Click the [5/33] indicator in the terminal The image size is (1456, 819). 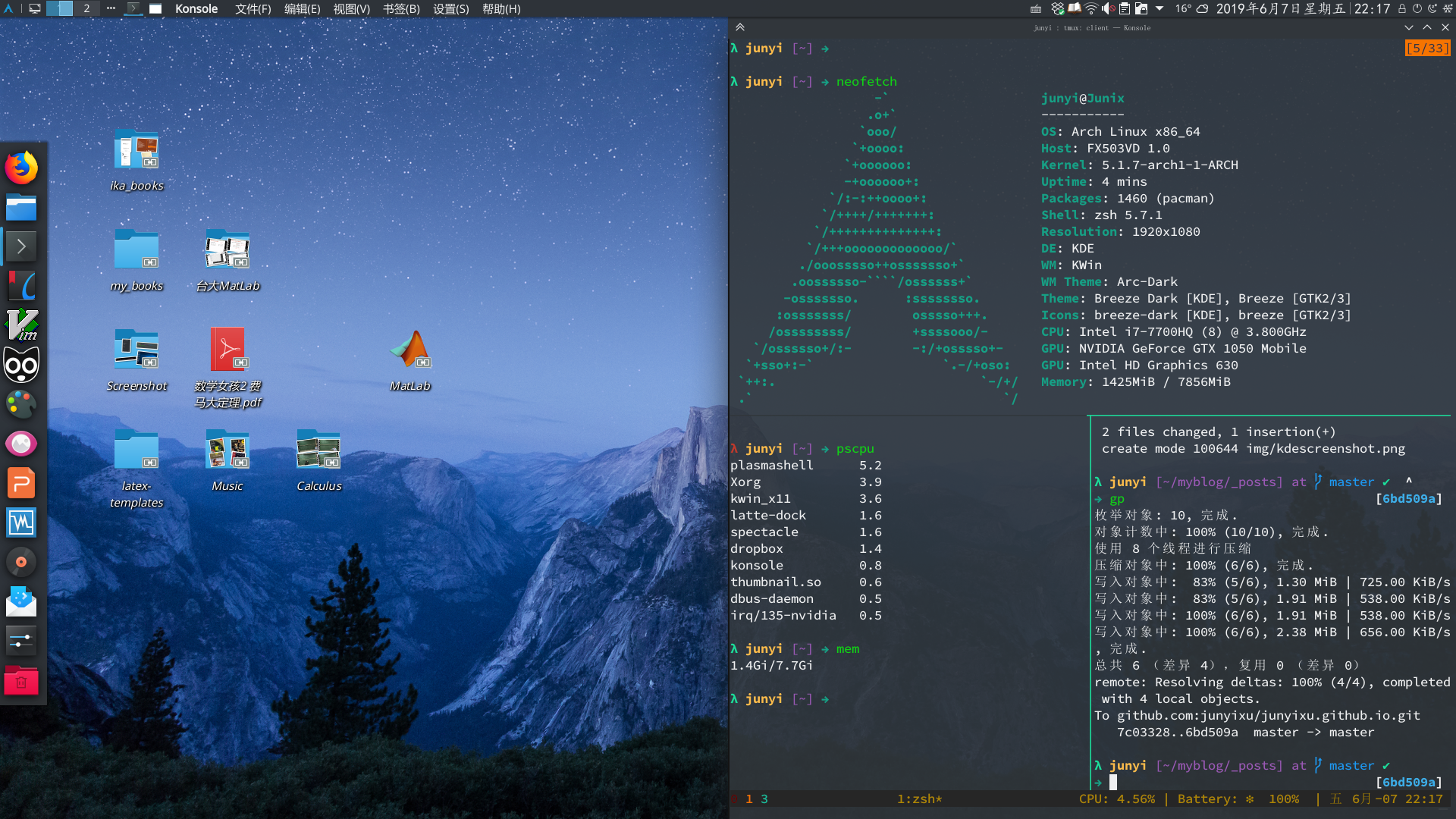click(1427, 48)
